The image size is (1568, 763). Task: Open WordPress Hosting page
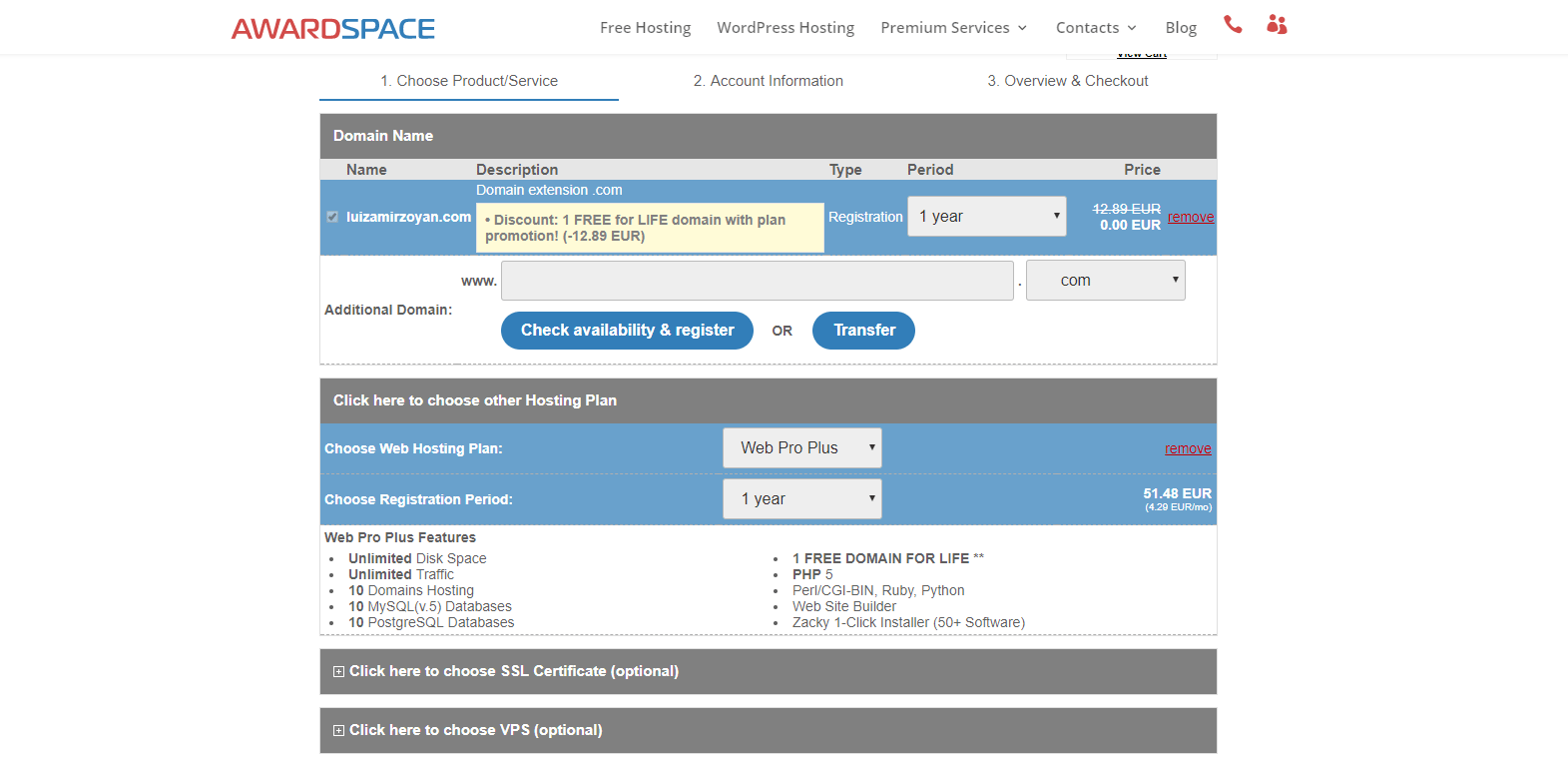785,28
